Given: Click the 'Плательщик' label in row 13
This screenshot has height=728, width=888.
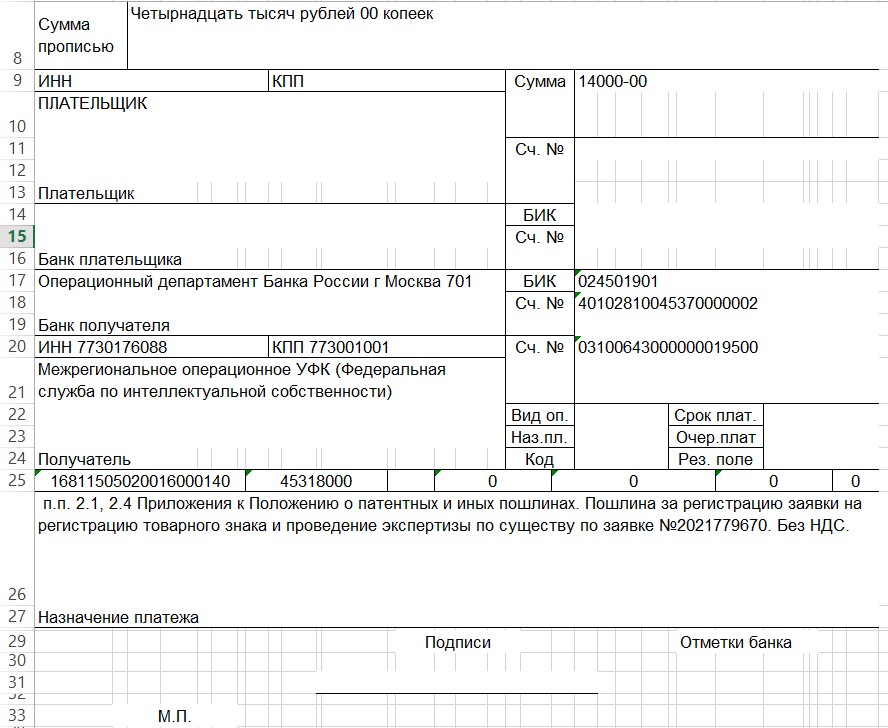Looking at the screenshot, I should coord(86,193).
